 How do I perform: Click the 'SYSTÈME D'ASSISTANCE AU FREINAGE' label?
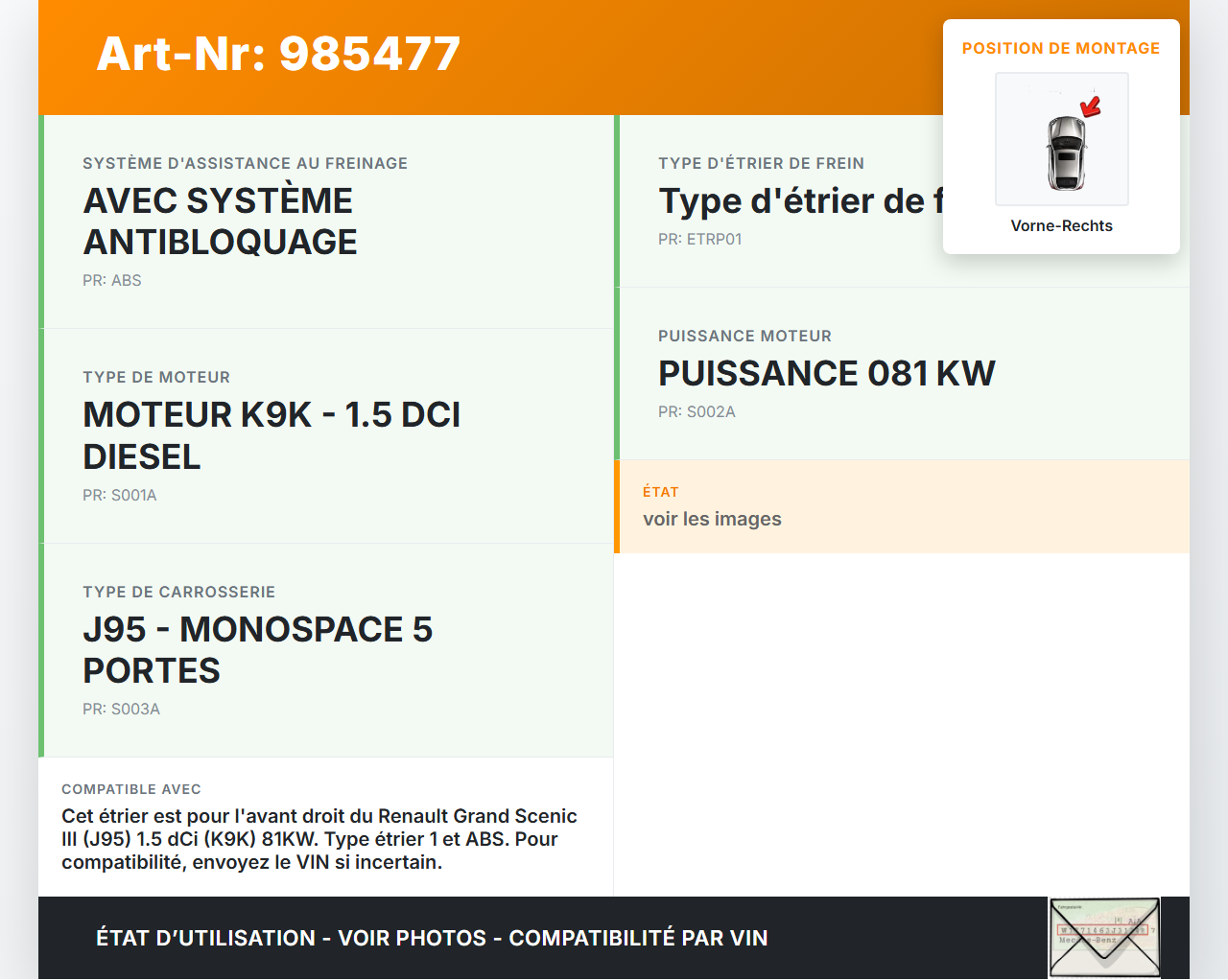[245, 163]
